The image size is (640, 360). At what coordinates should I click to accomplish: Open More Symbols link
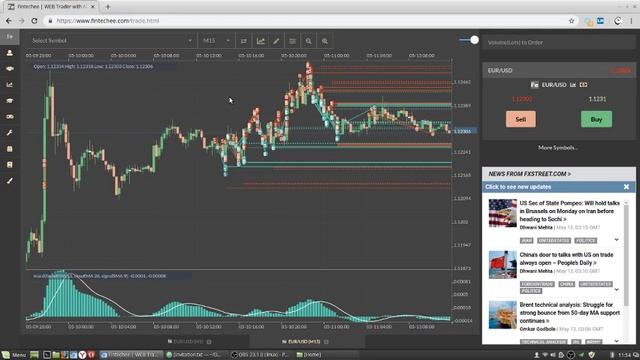coord(558,148)
